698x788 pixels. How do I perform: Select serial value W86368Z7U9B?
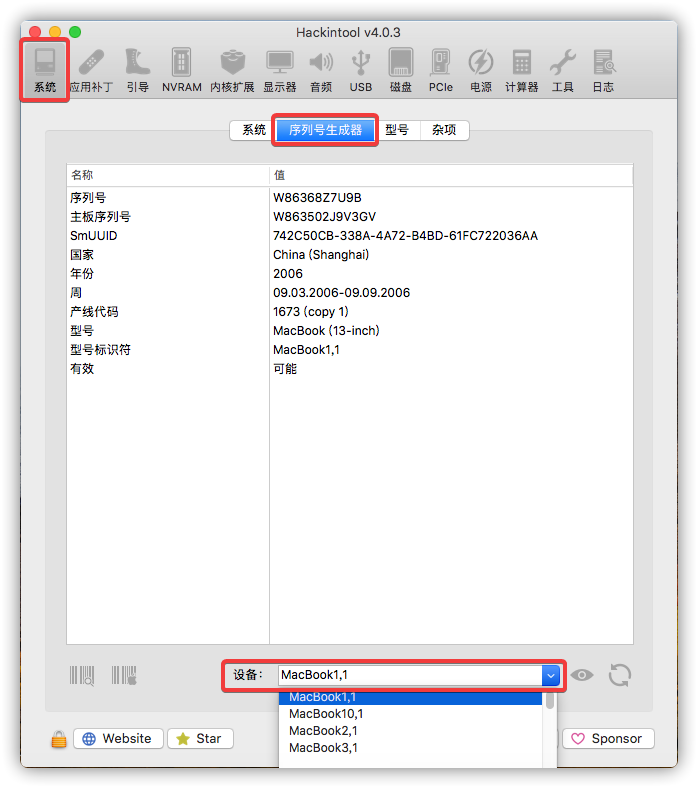tap(317, 198)
